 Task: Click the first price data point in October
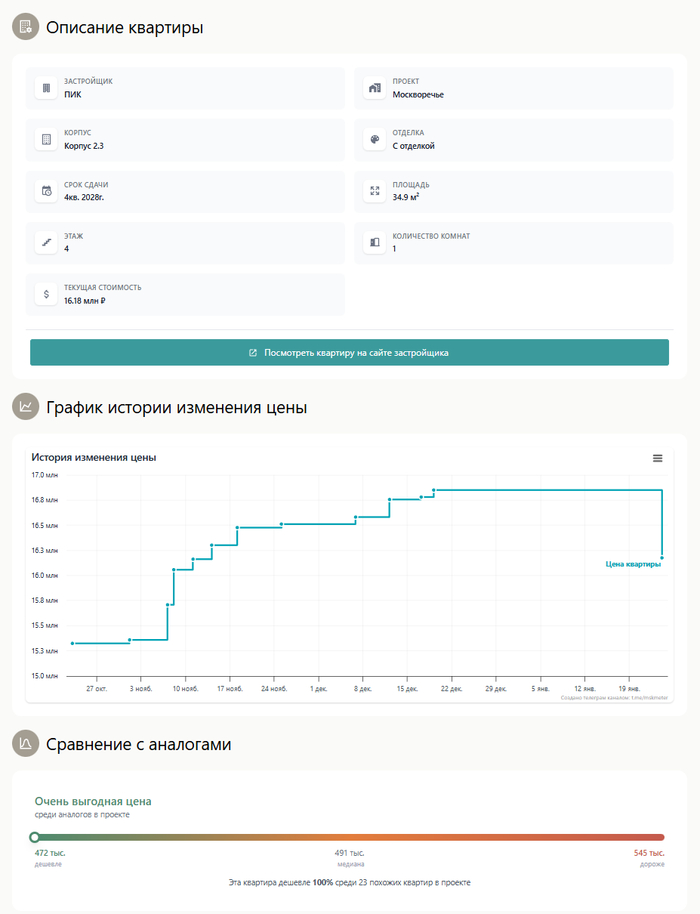[x=73, y=643]
